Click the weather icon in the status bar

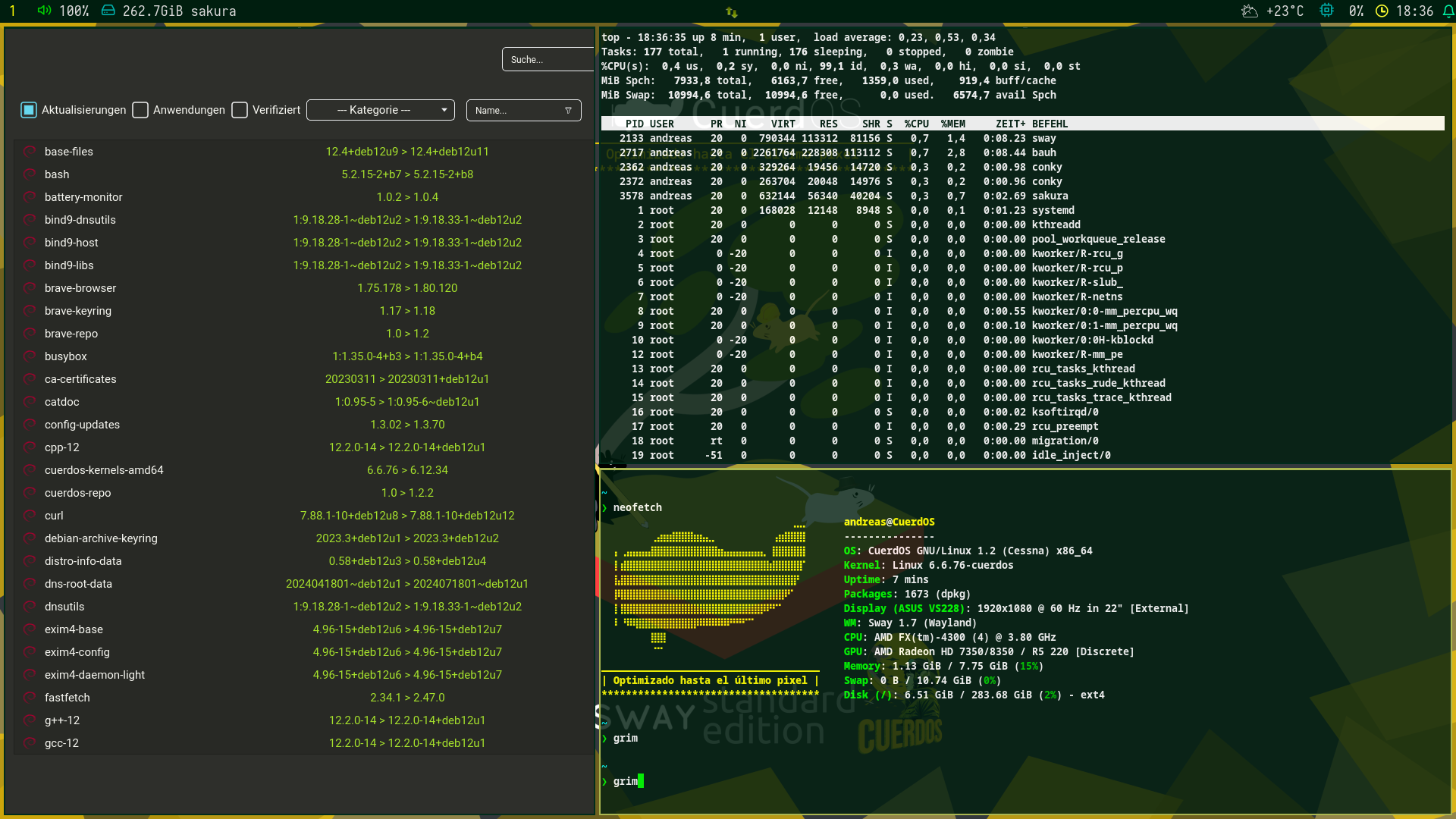click(1249, 11)
